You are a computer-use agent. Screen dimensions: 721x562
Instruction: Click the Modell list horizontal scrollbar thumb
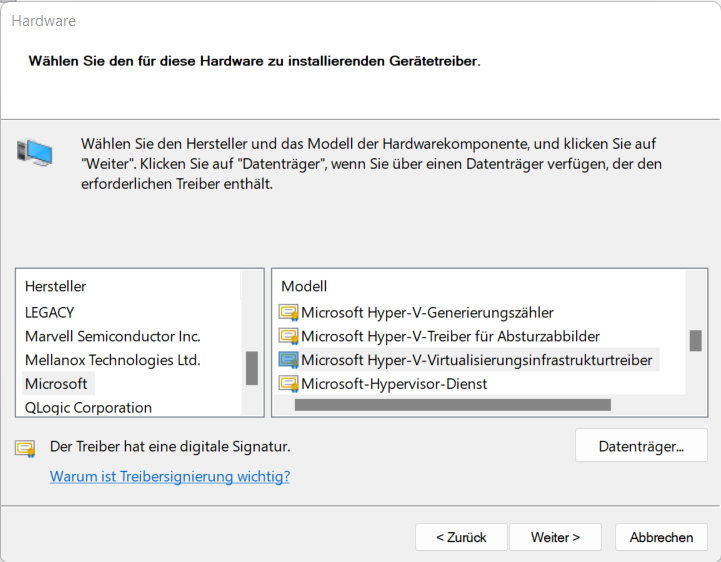click(453, 405)
